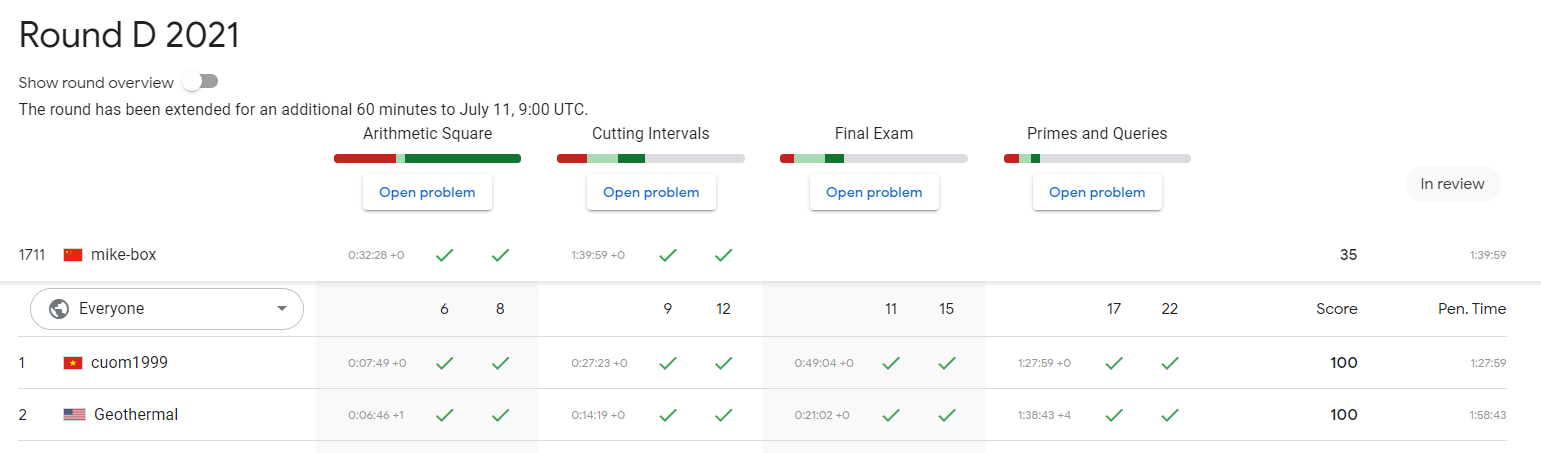Click mike-box's first Cutting Intervals checkmark
The width and height of the screenshot is (1541, 453).
(x=668, y=255)
